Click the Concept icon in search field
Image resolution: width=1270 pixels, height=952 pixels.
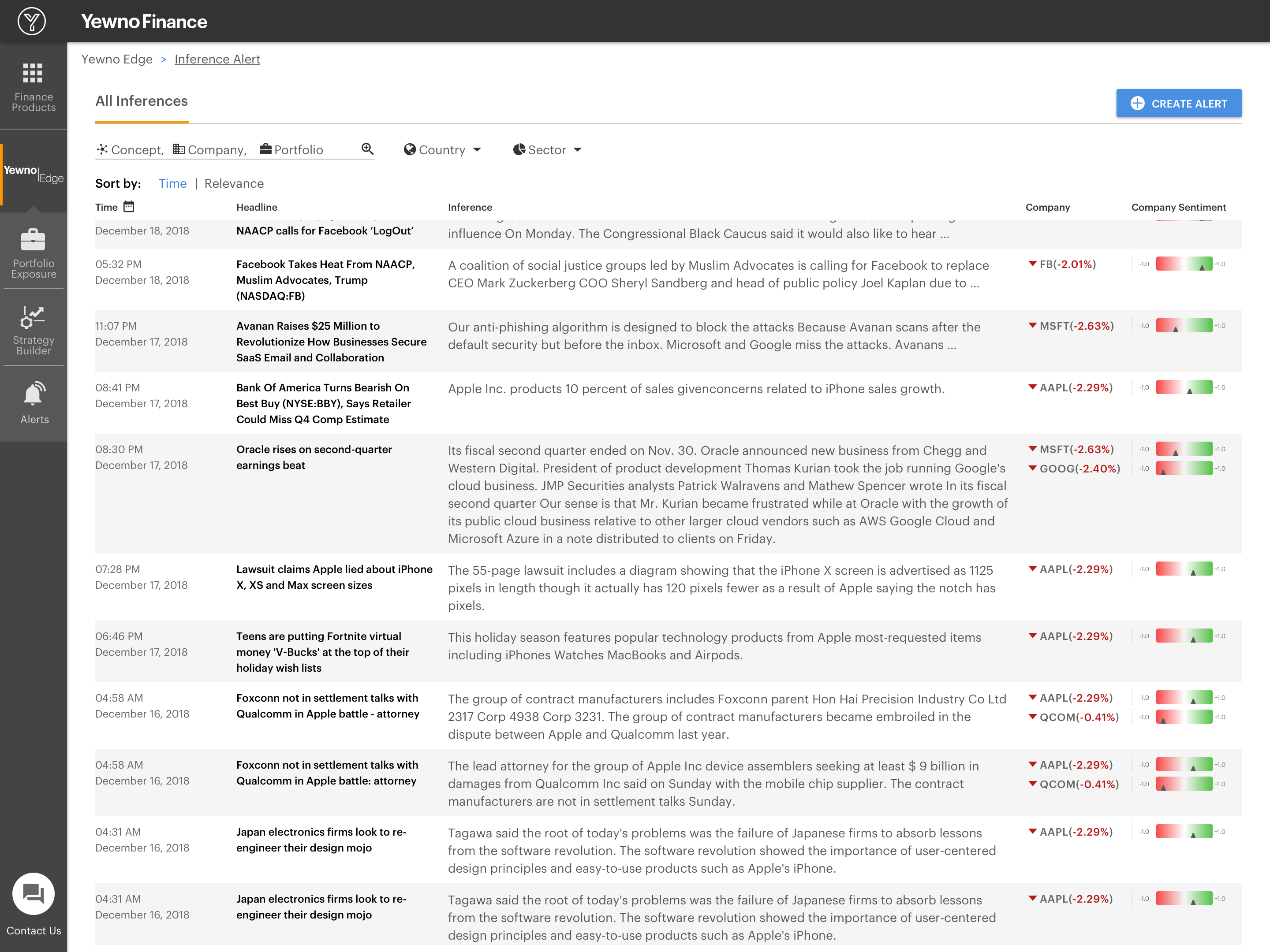pos(102,149)
